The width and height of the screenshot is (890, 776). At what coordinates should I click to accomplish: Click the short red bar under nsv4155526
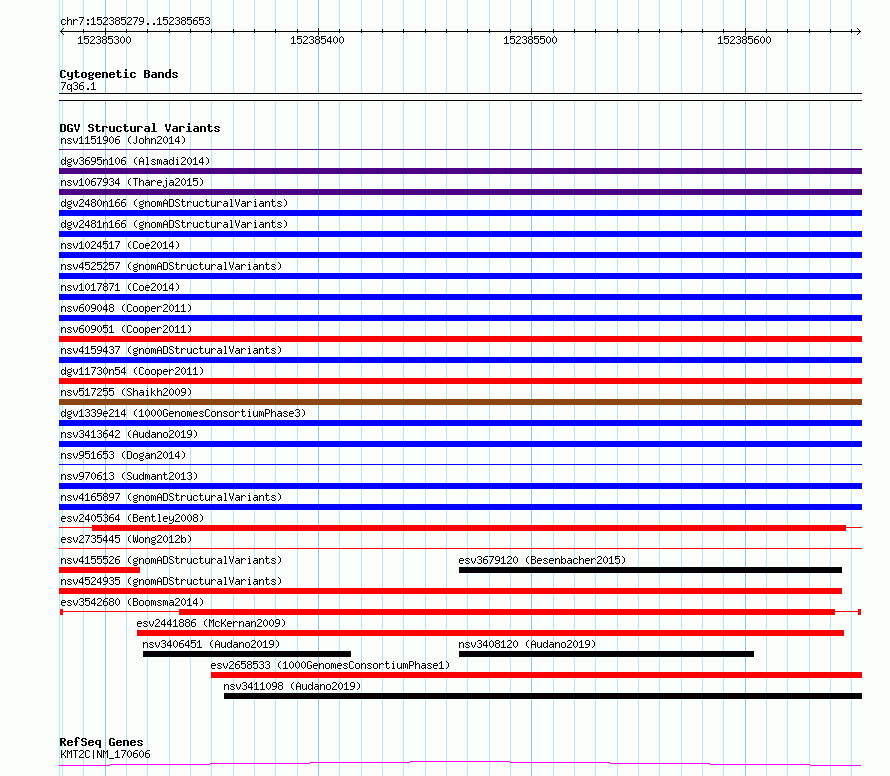click(99, 570)
